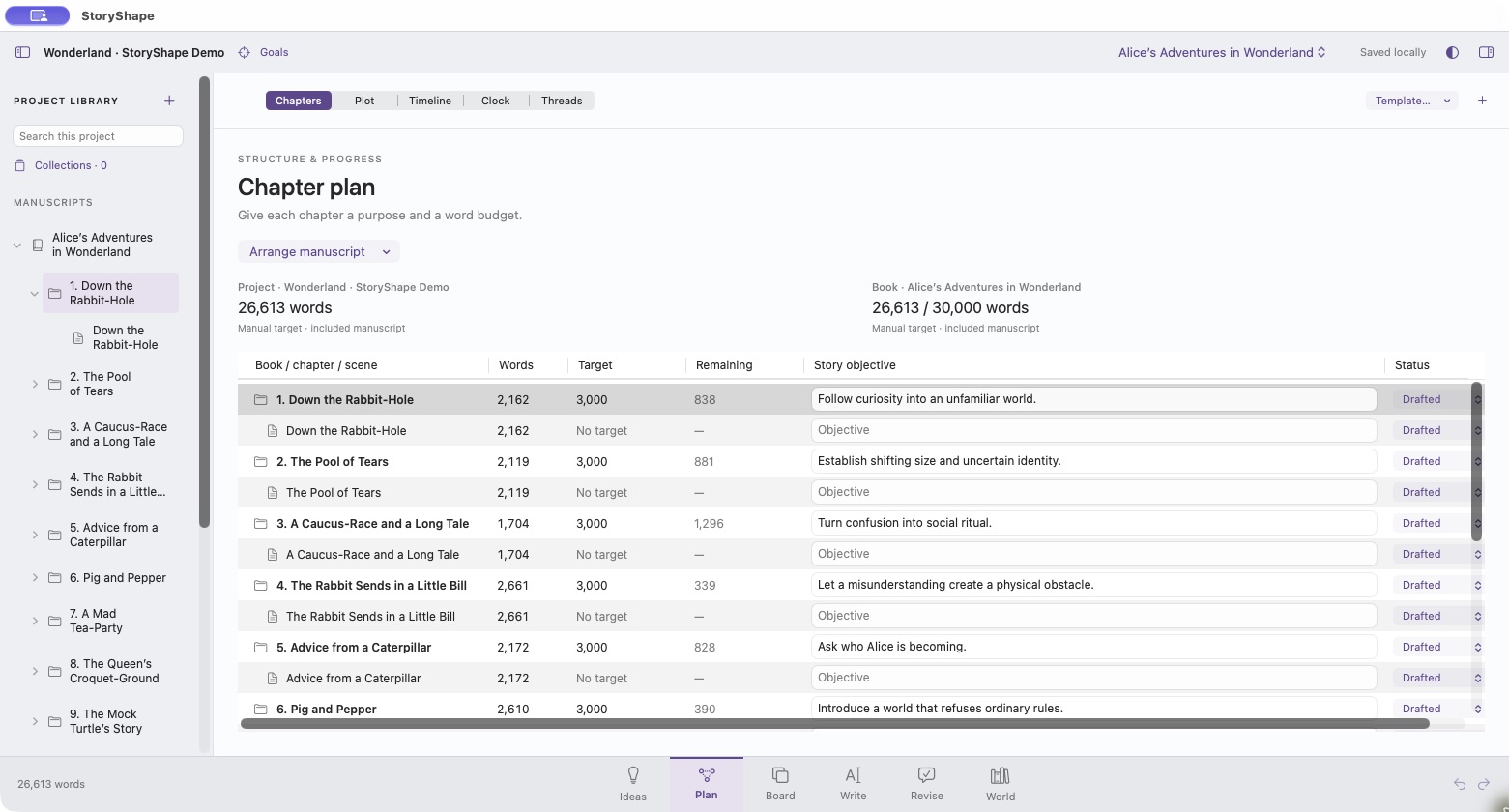The image size is (1509, 812).
Task: Click the Search this project field
Action: 98,136
